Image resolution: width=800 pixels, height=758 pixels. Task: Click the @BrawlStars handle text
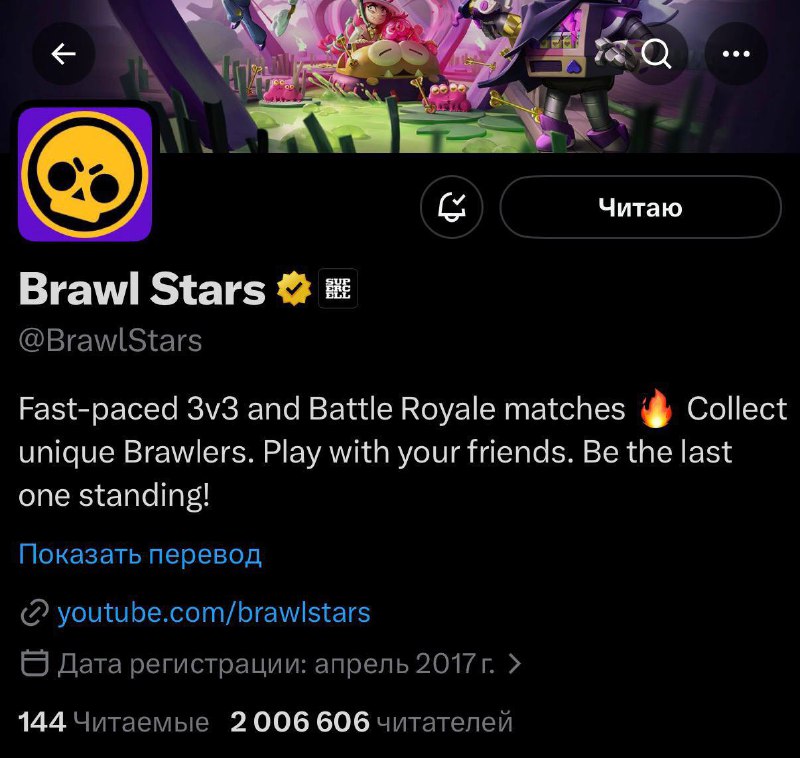[110, 341]
